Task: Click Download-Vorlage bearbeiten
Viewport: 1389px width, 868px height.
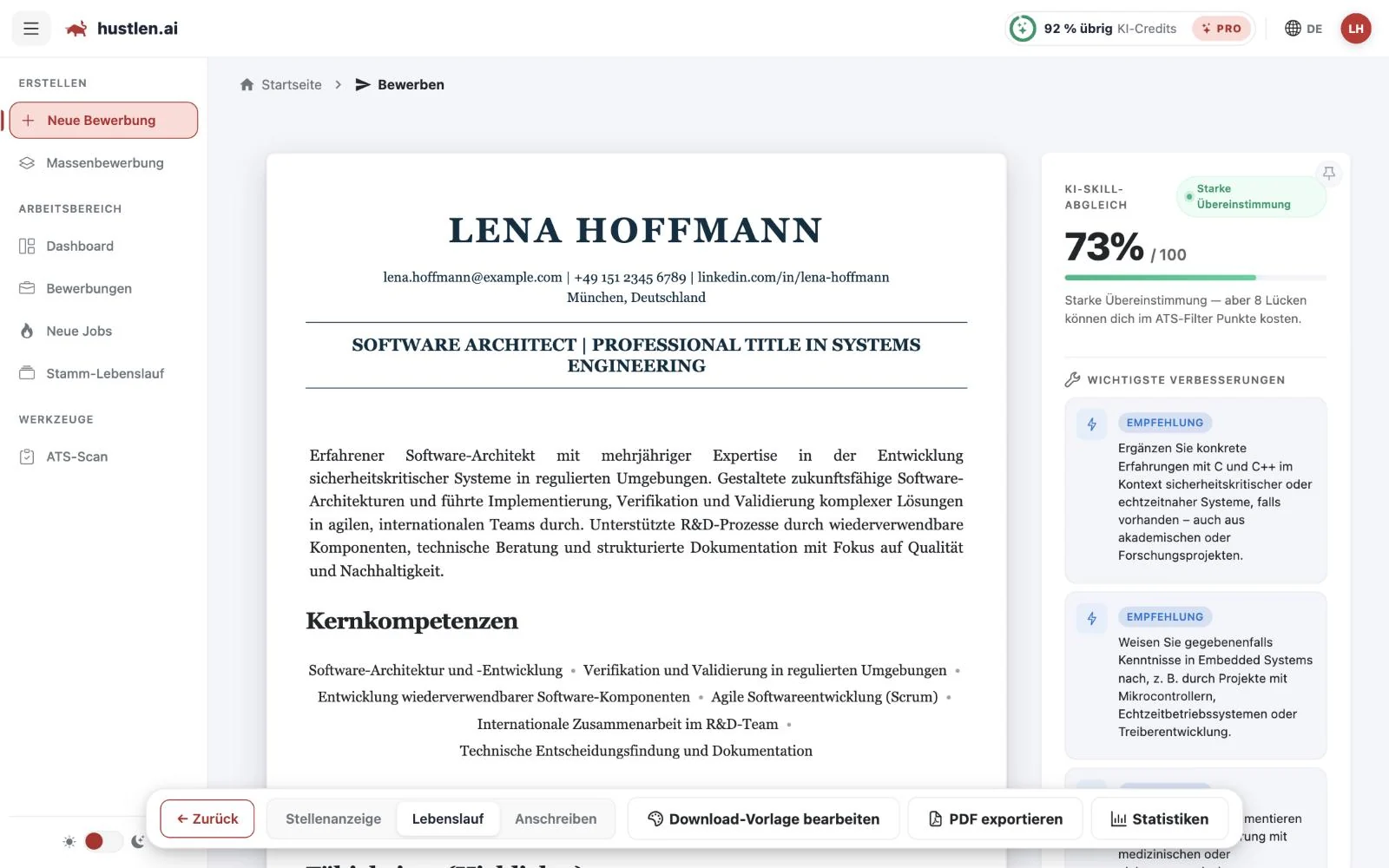Action: [763, 819]
